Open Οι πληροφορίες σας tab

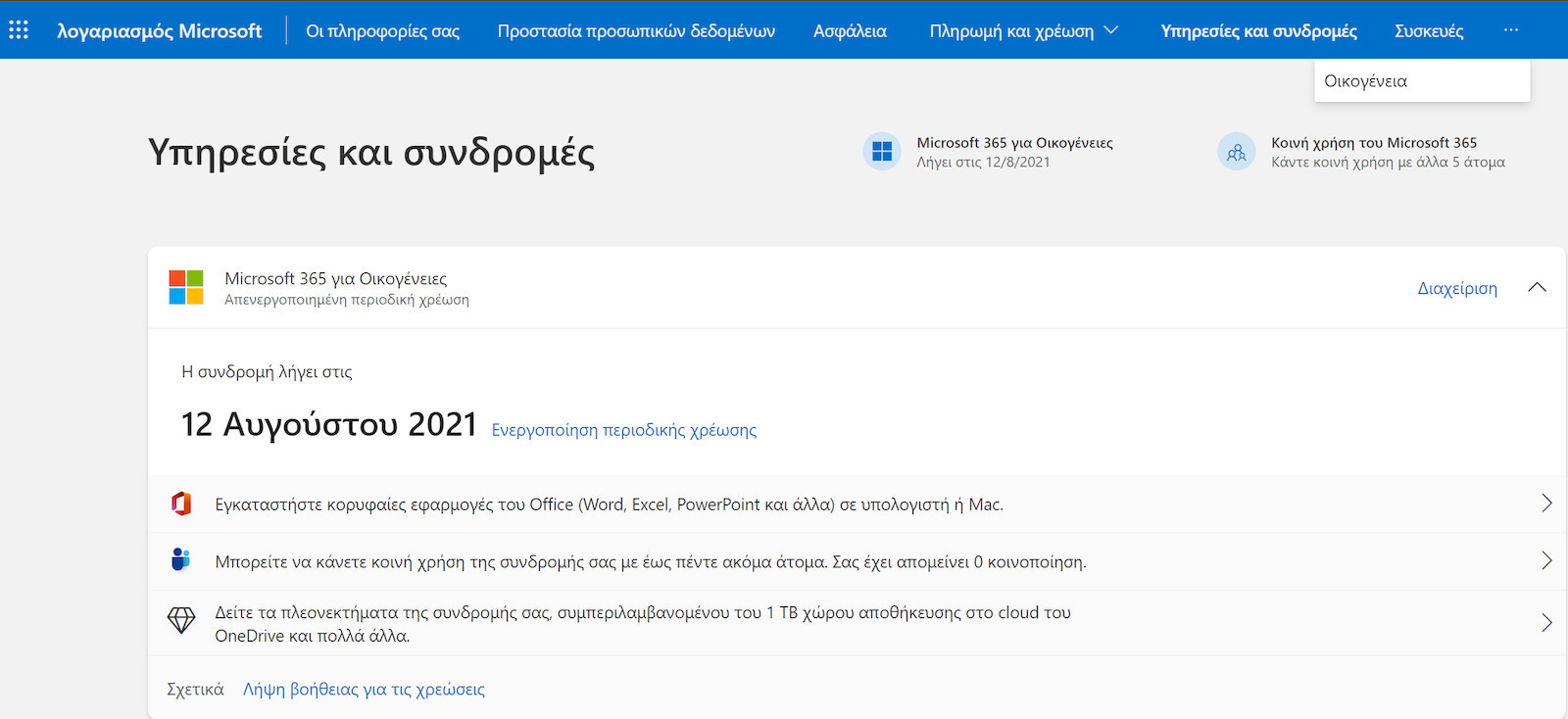[x=382, y=30]
